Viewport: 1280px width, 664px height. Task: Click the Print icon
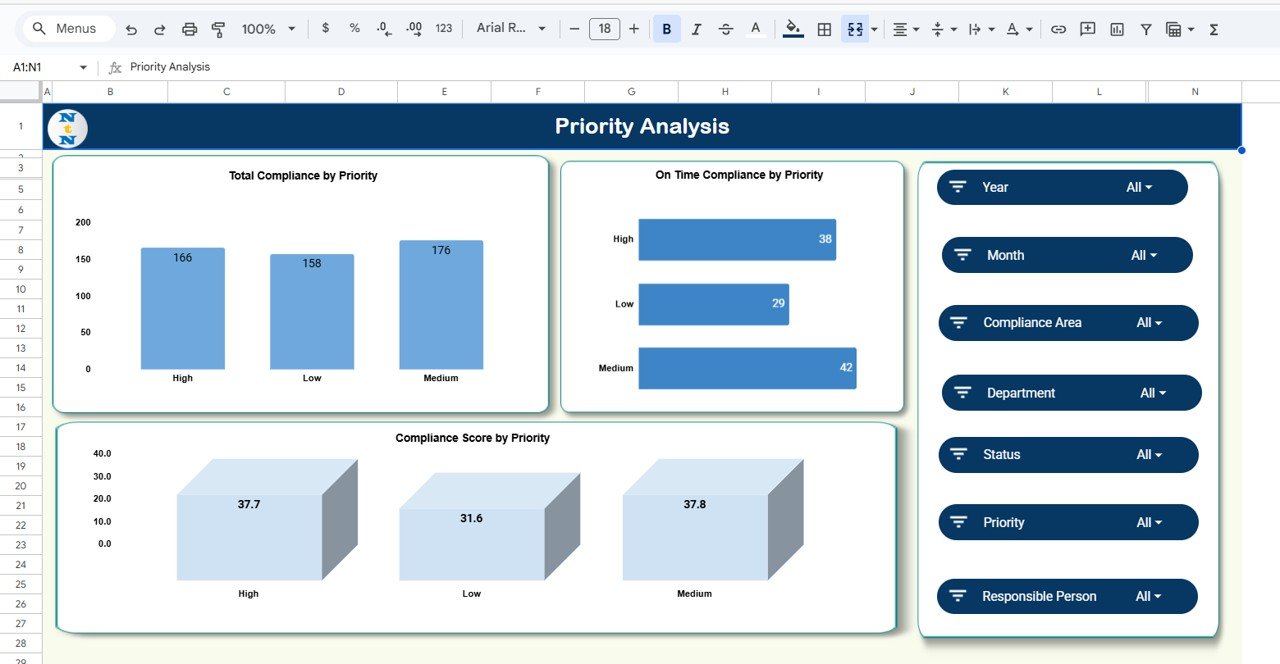[x=189, y=29]
